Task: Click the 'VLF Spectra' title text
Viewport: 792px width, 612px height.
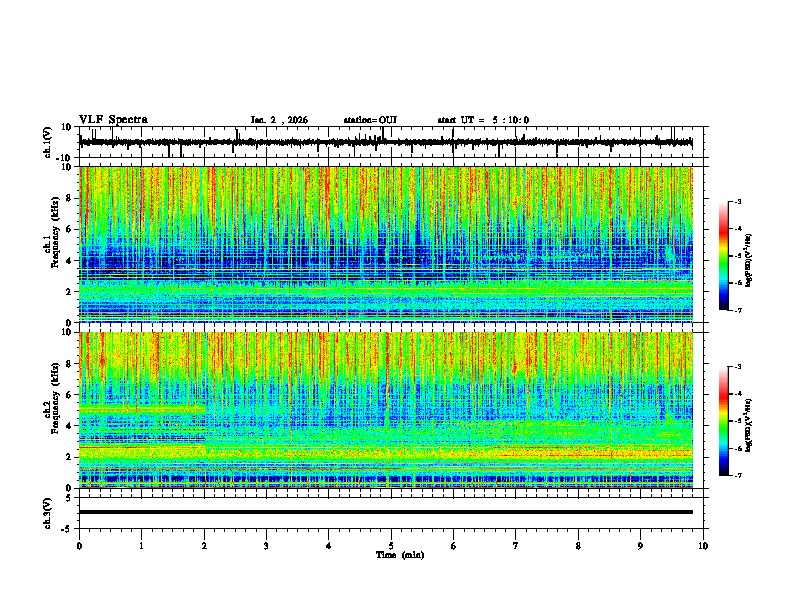Action: pos(113,120)
